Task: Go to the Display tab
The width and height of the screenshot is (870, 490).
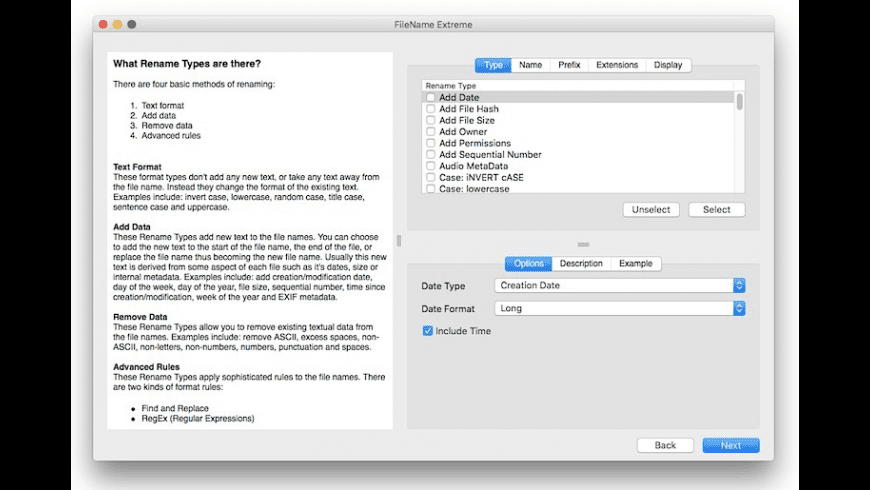Action: click(668, 65)
